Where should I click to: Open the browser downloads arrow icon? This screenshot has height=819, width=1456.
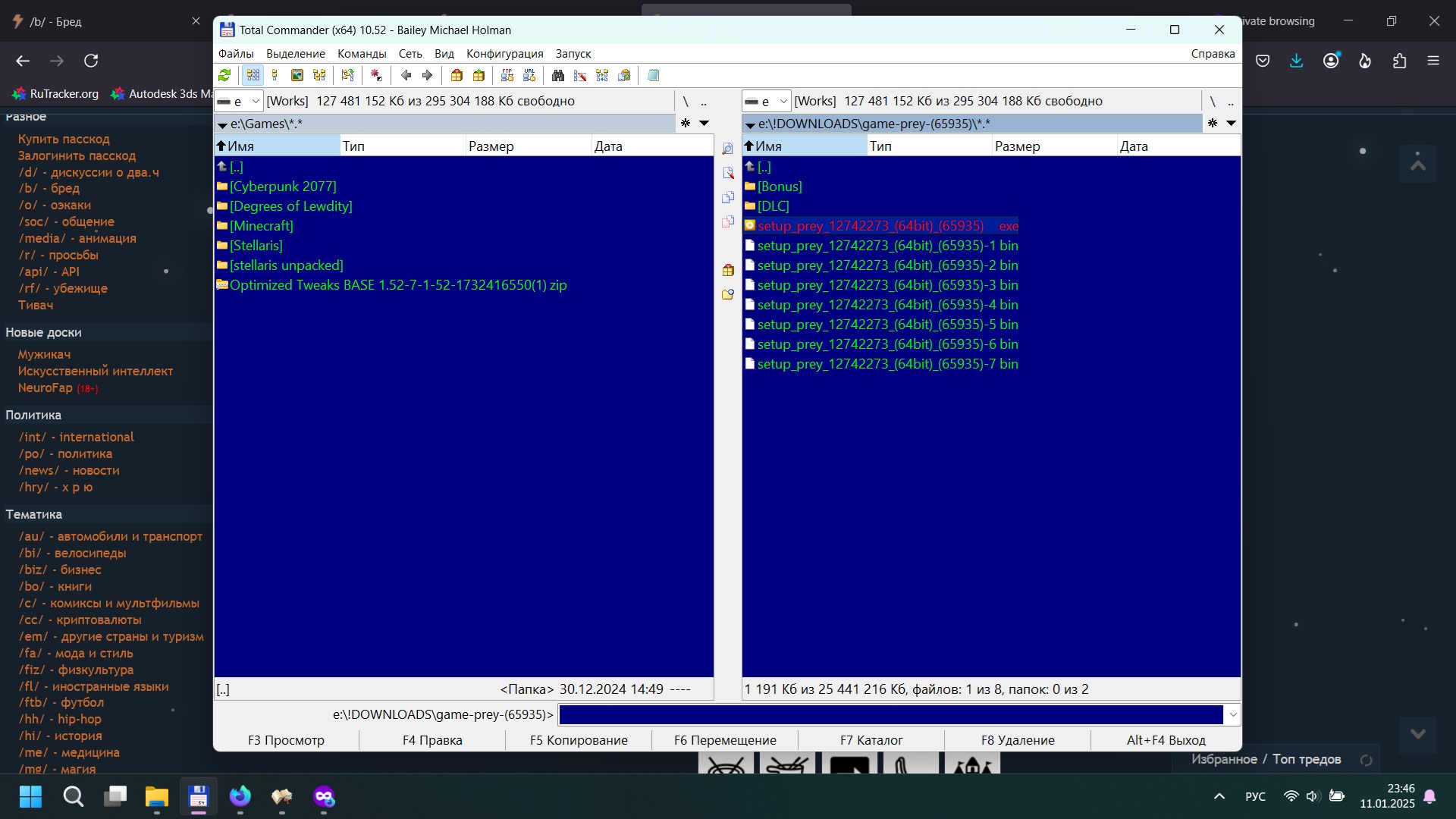(1297, 61)
